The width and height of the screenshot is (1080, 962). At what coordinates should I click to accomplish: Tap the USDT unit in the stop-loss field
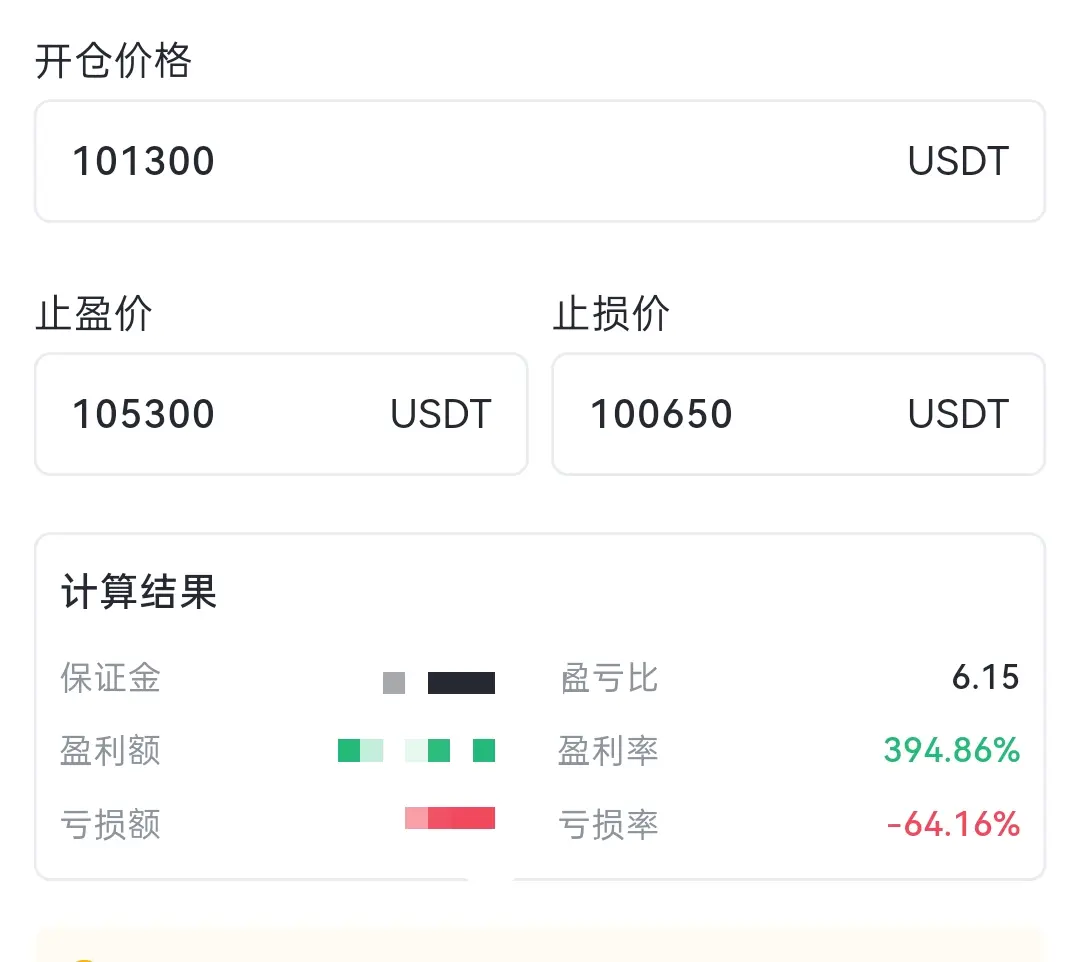(x=958, y=414)
